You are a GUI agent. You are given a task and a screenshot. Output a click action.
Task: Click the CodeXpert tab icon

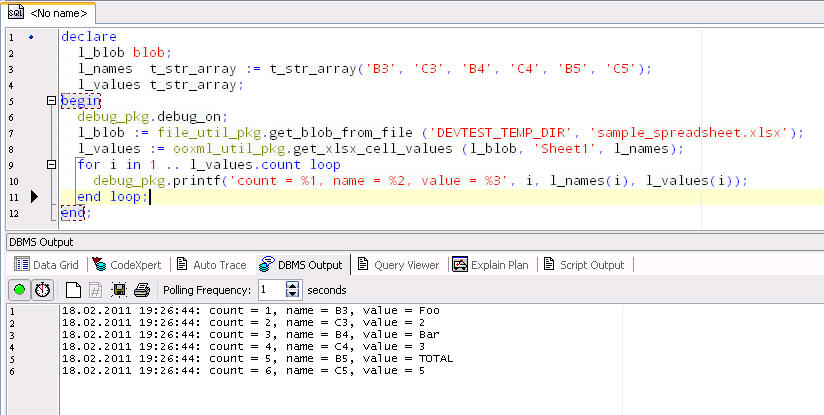(99, 264)
